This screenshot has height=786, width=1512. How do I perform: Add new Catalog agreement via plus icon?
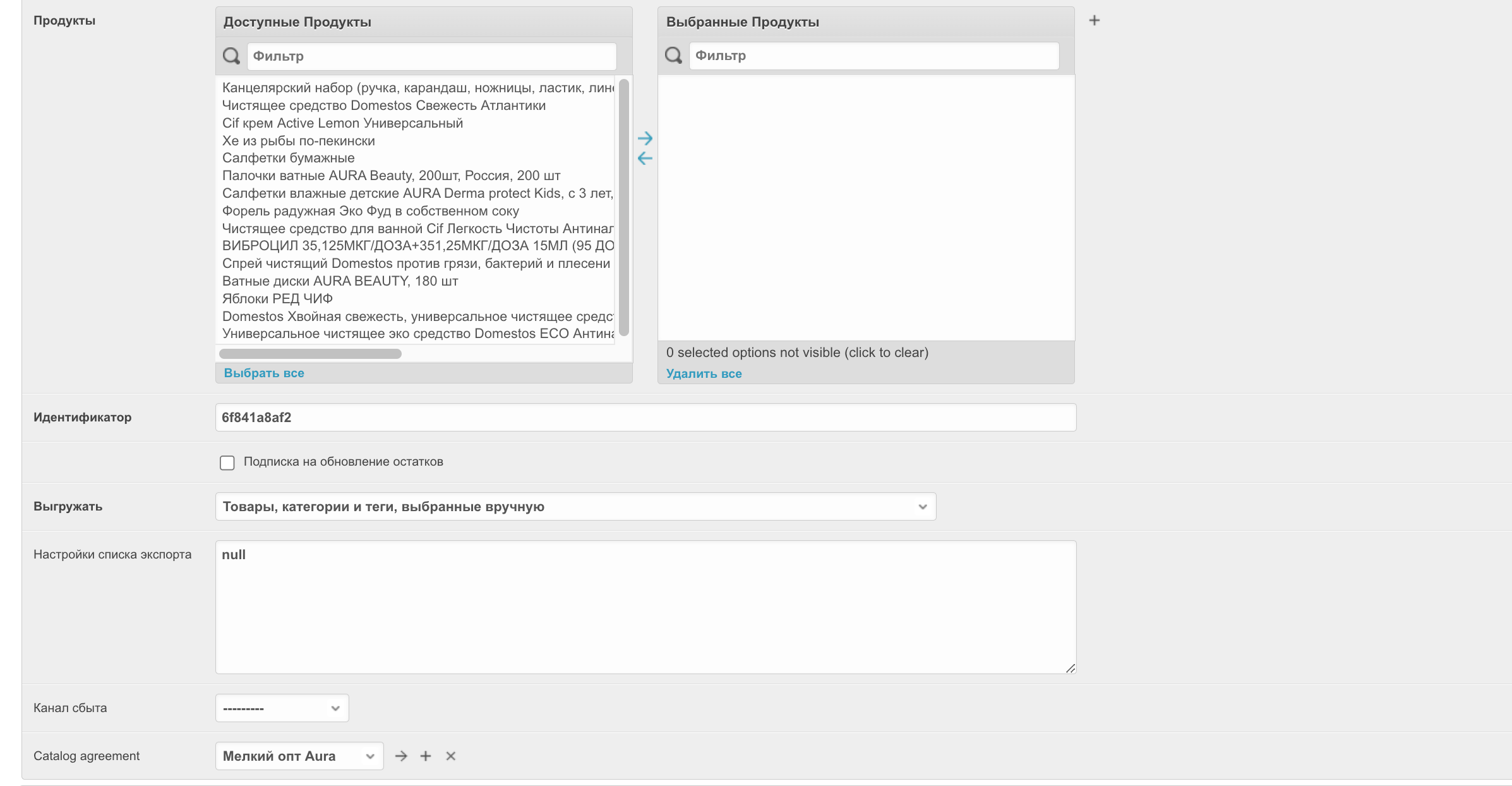click(x=426, y=756)
